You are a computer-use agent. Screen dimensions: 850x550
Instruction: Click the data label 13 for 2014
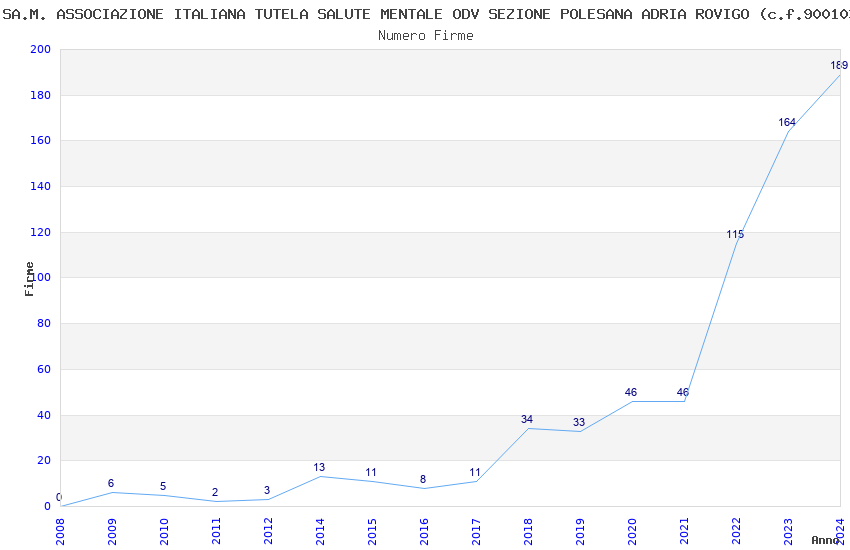pyautogui.click(x=319, y=468)
